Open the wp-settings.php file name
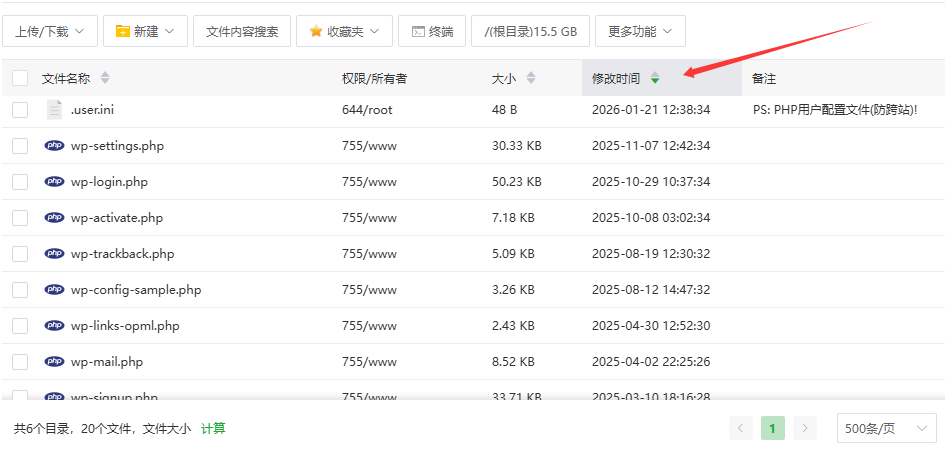 (117, 146)
